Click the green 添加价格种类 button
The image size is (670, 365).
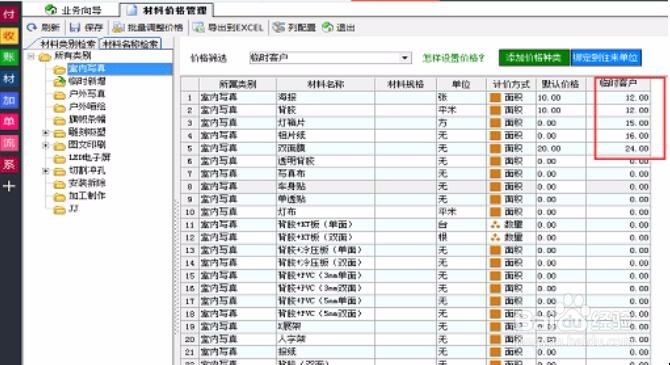[x=534, y=58]
